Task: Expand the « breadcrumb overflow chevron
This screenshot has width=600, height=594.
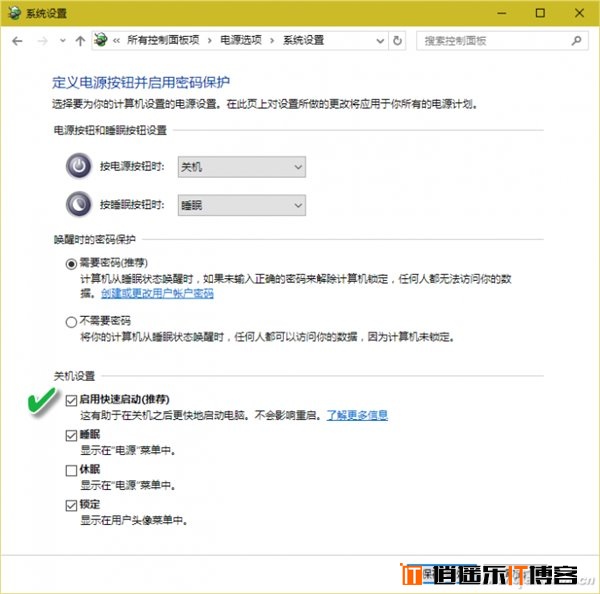Action: [x=116, y=41]
